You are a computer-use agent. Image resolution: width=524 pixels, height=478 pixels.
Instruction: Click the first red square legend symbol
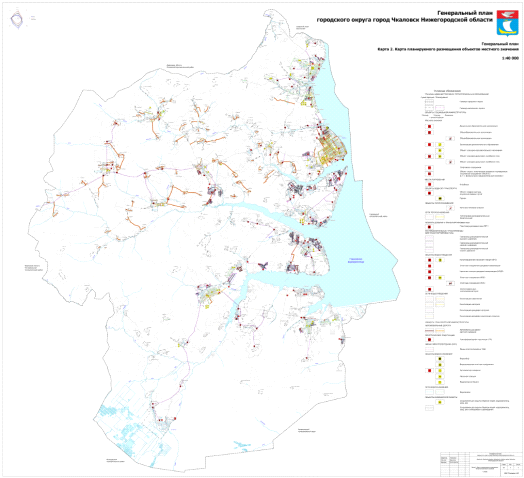click(430, 127)
